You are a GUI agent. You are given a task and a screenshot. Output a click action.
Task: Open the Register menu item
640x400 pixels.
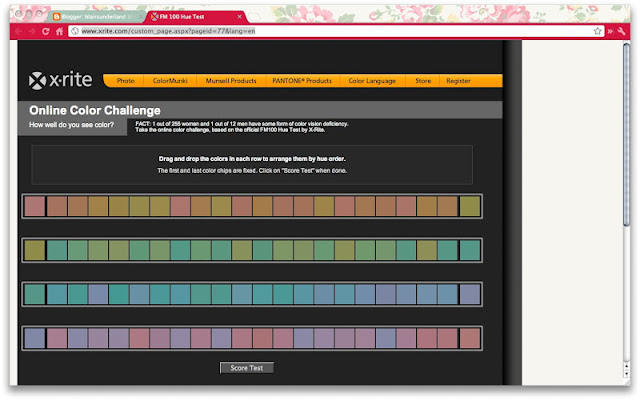tap(458, 81)
